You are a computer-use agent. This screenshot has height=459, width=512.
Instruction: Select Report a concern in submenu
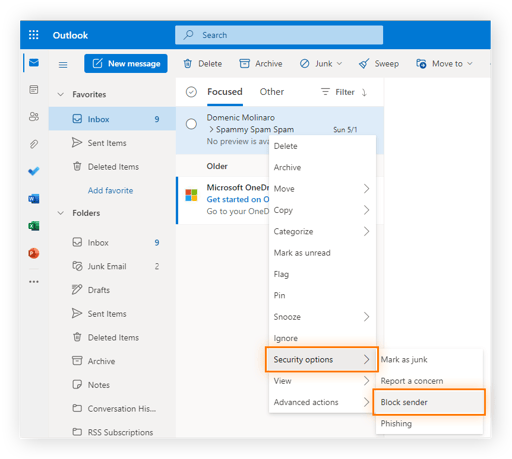click(x=429, y=381)
